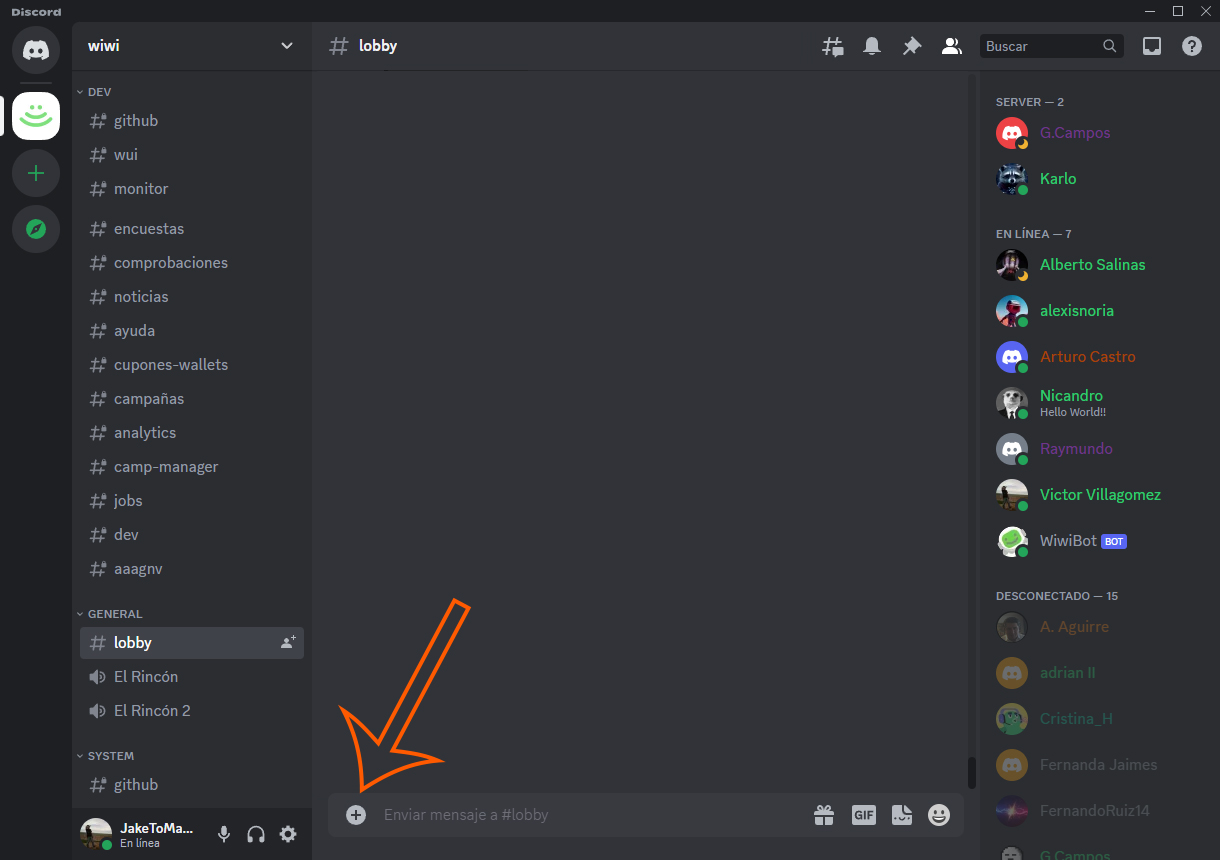Open the encuestas channel
Viewport: 1220px width, 860px height.
(192, 229)
